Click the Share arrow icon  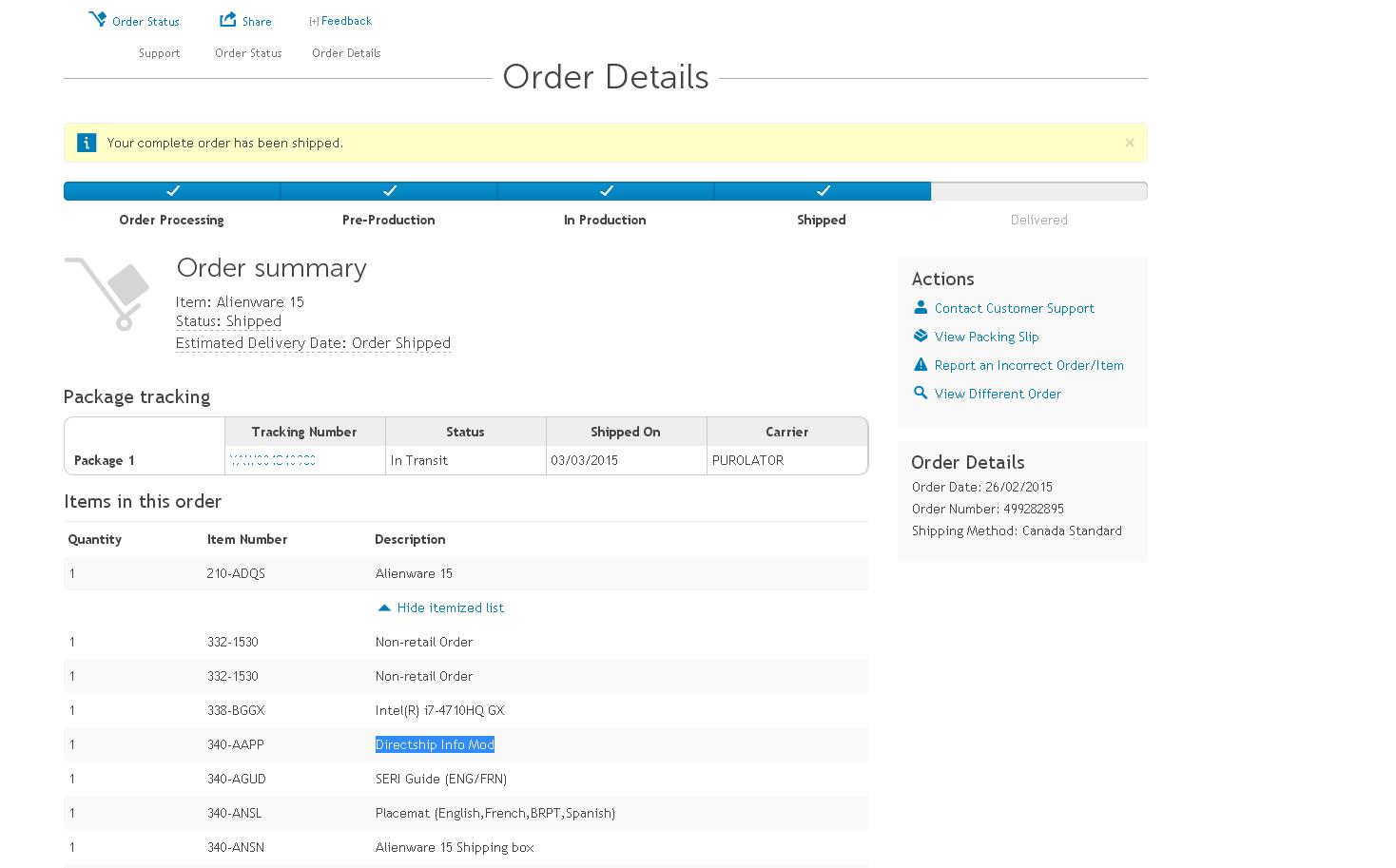[x=228, y=19]
